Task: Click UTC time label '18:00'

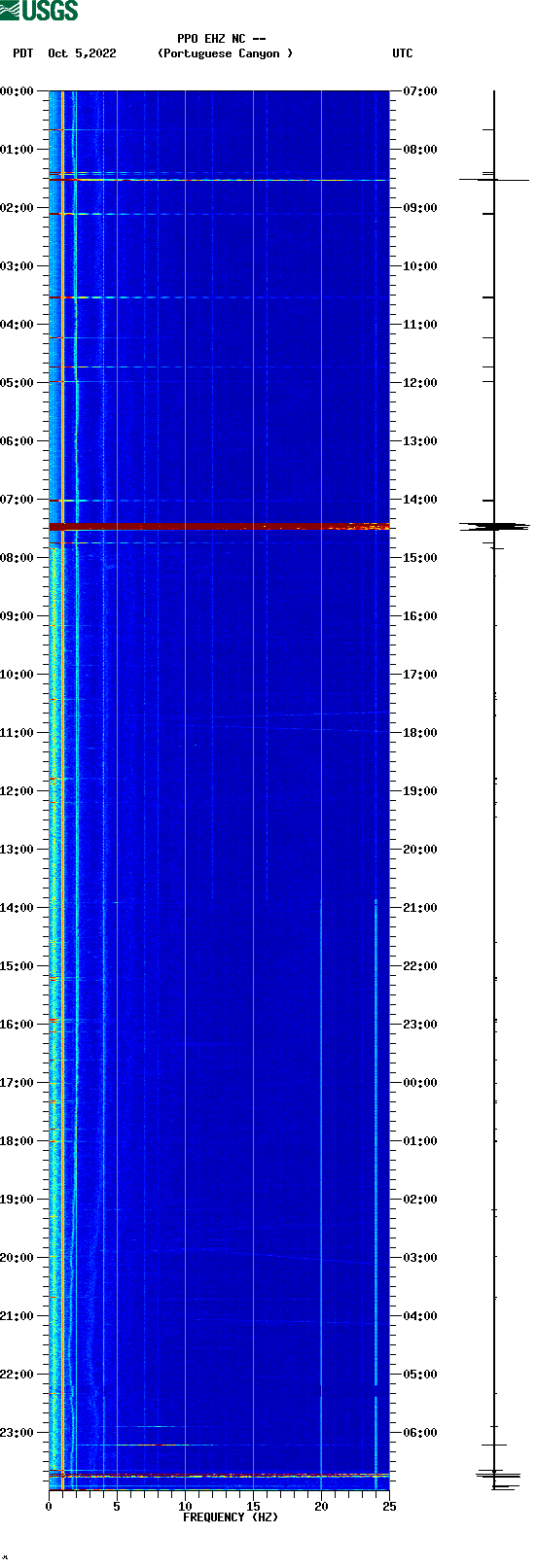Action: coord(420,733)
